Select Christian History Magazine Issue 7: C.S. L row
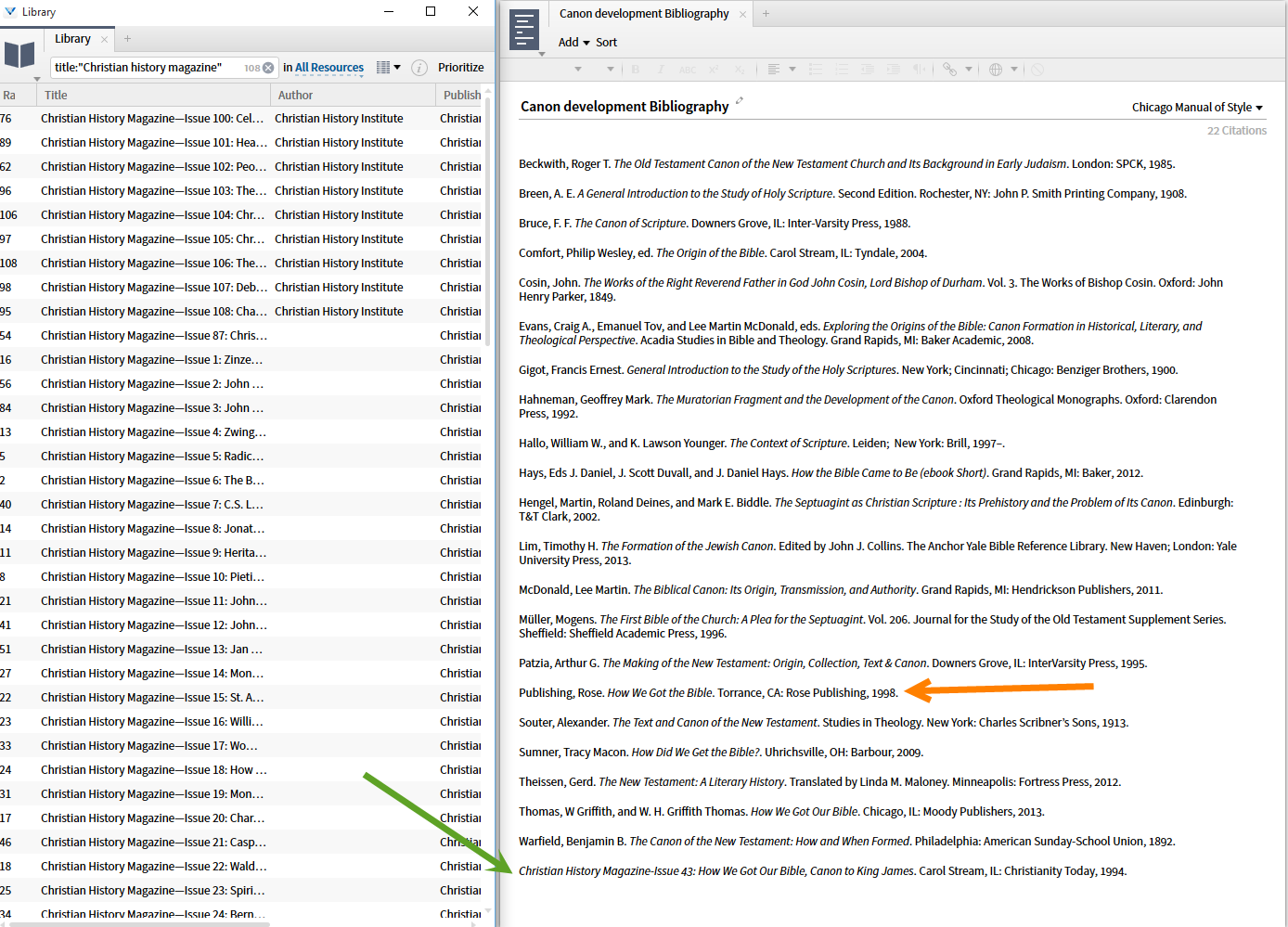Viewport: 1288px width, 927px height. 241,505
